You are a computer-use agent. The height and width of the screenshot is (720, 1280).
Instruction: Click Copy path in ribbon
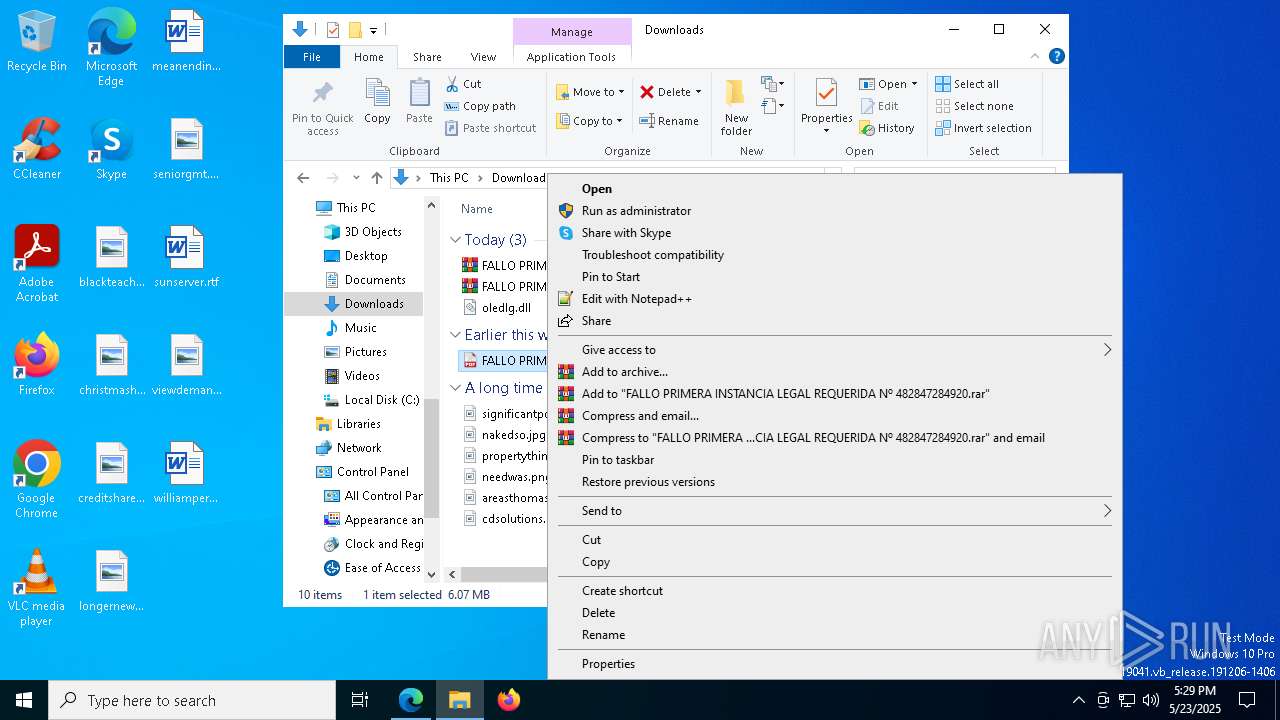[480, 106]
